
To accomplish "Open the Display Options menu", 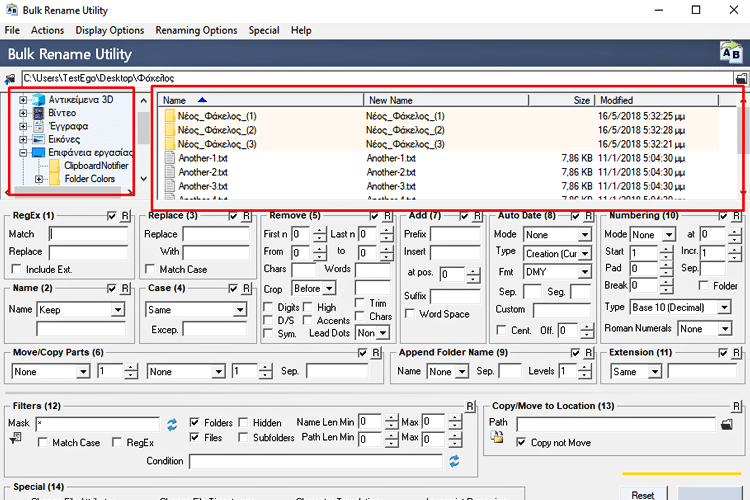I will pyautogui.click(x=110, y=30).
